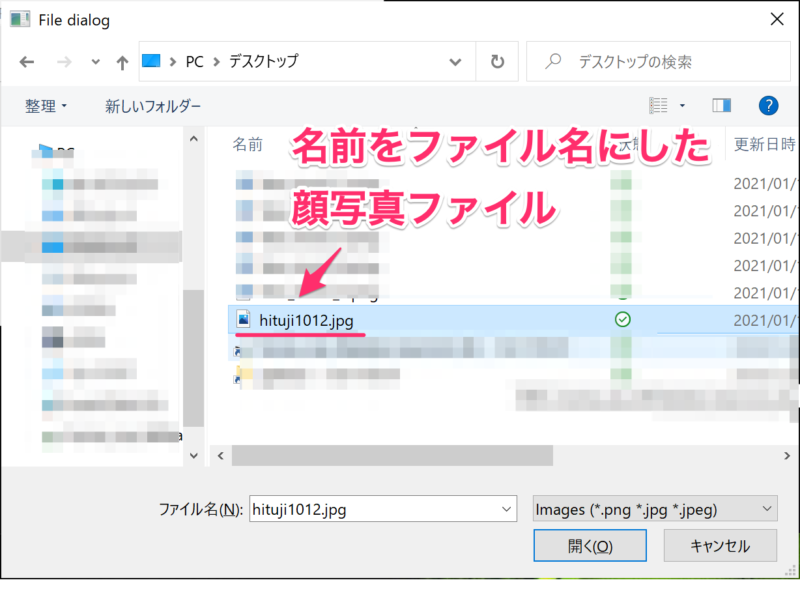The image size is (800, 606).
Task: Navigate to PC via breadcrumb
Action: [x=194, y=61]
